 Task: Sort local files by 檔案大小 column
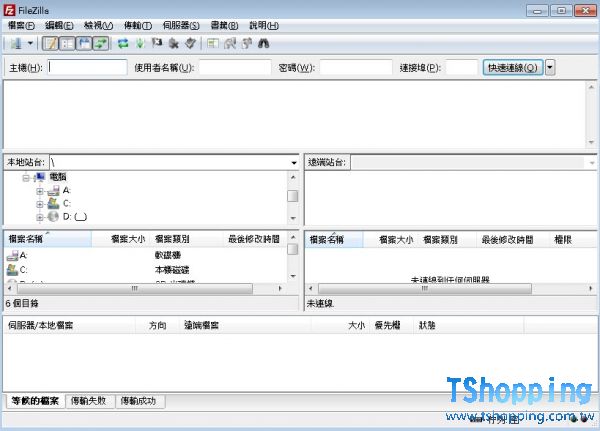point(127,240)
